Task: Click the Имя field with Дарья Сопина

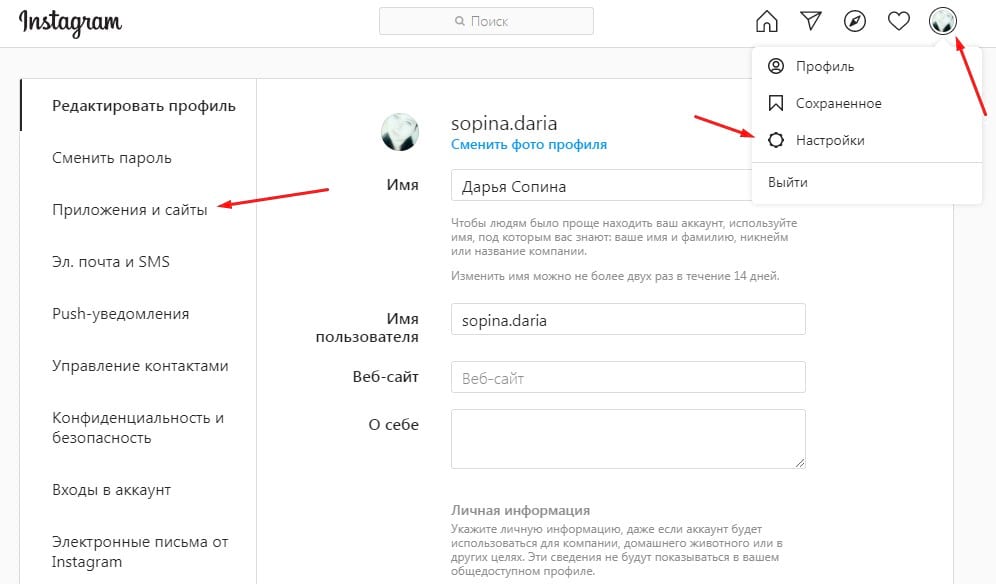Action: pyautogui.click(x=602, y=186)
